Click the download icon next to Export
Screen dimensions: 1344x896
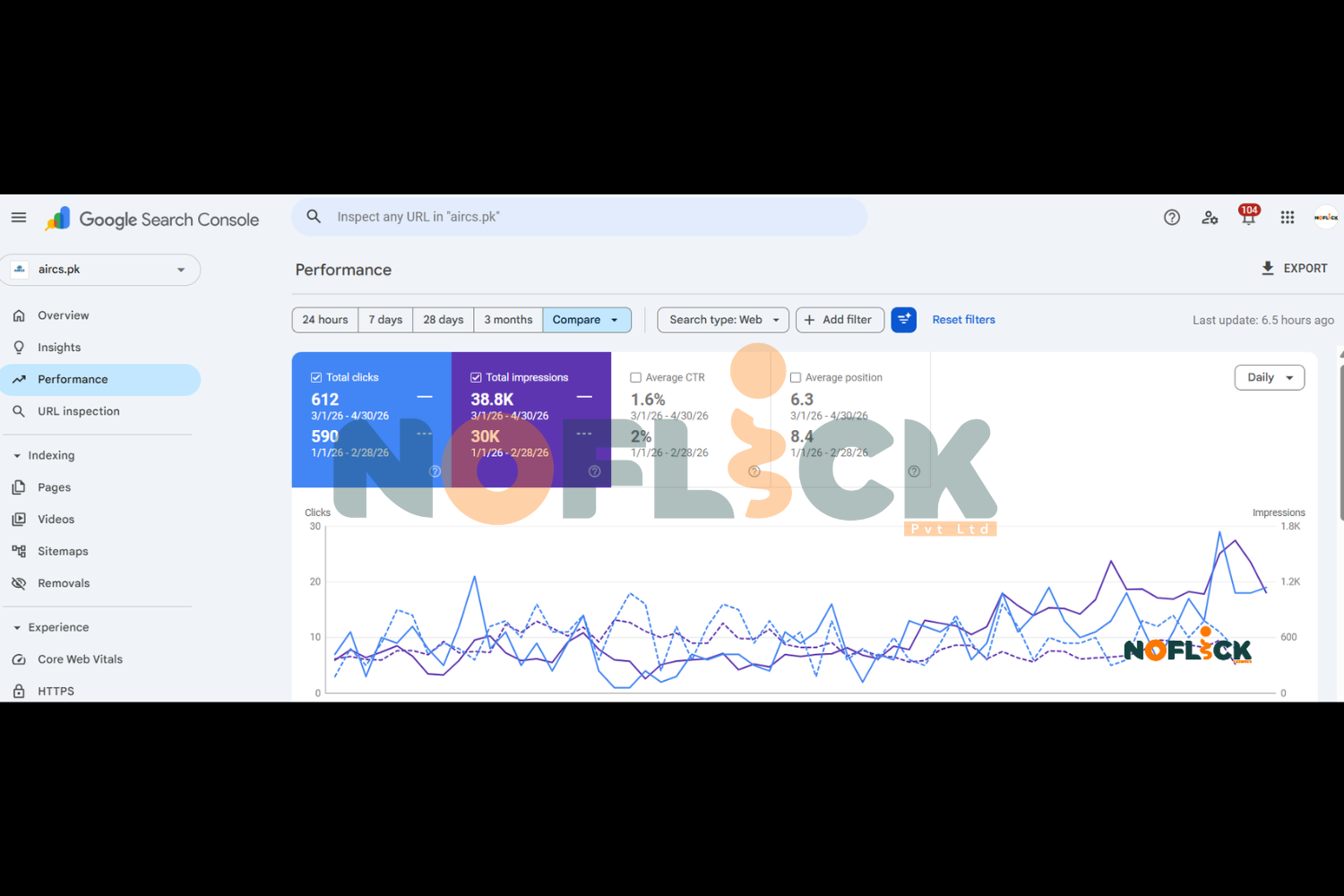pos(1268,268)
